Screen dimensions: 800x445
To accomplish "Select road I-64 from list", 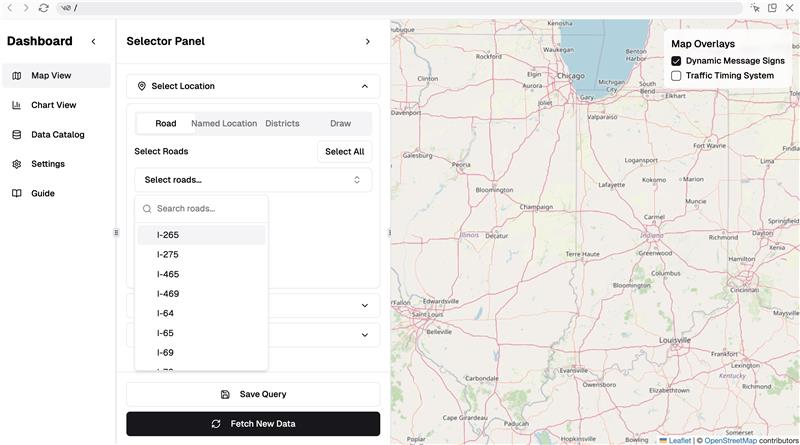I will (x=202, y=313).
